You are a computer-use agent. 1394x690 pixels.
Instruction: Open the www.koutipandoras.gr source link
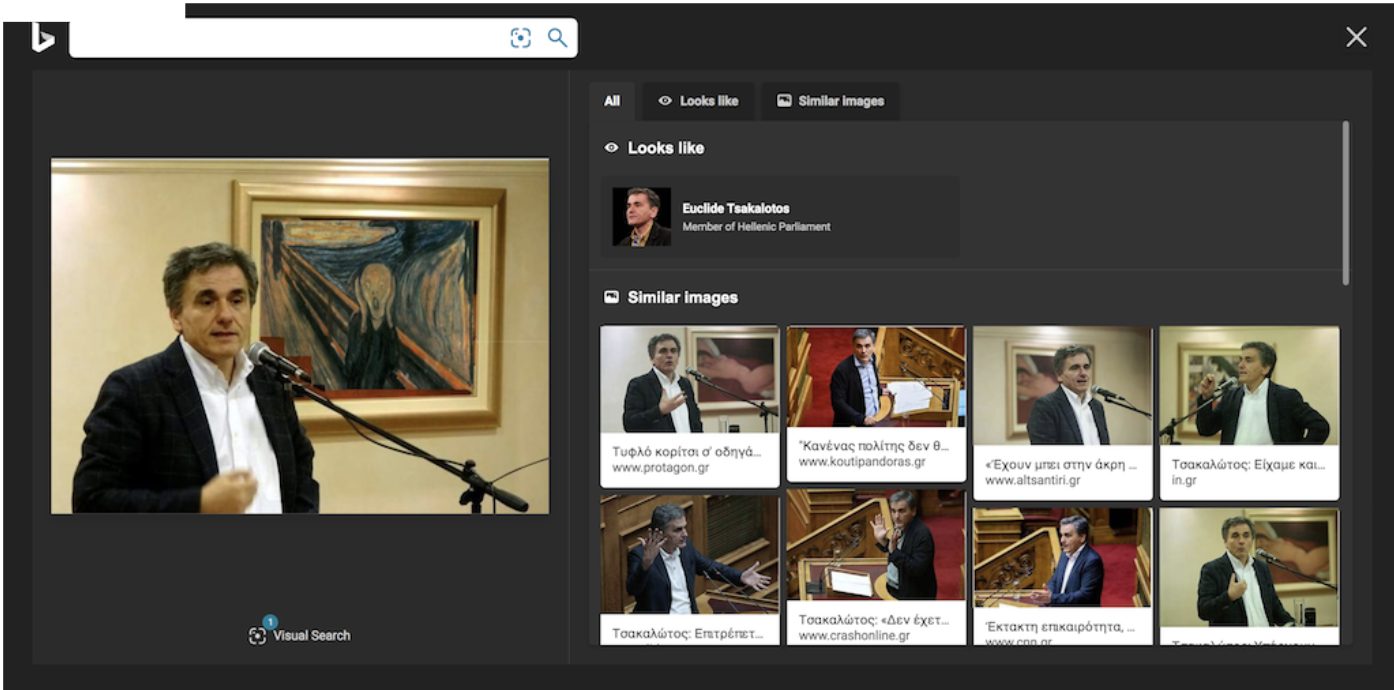click(861, 462)
